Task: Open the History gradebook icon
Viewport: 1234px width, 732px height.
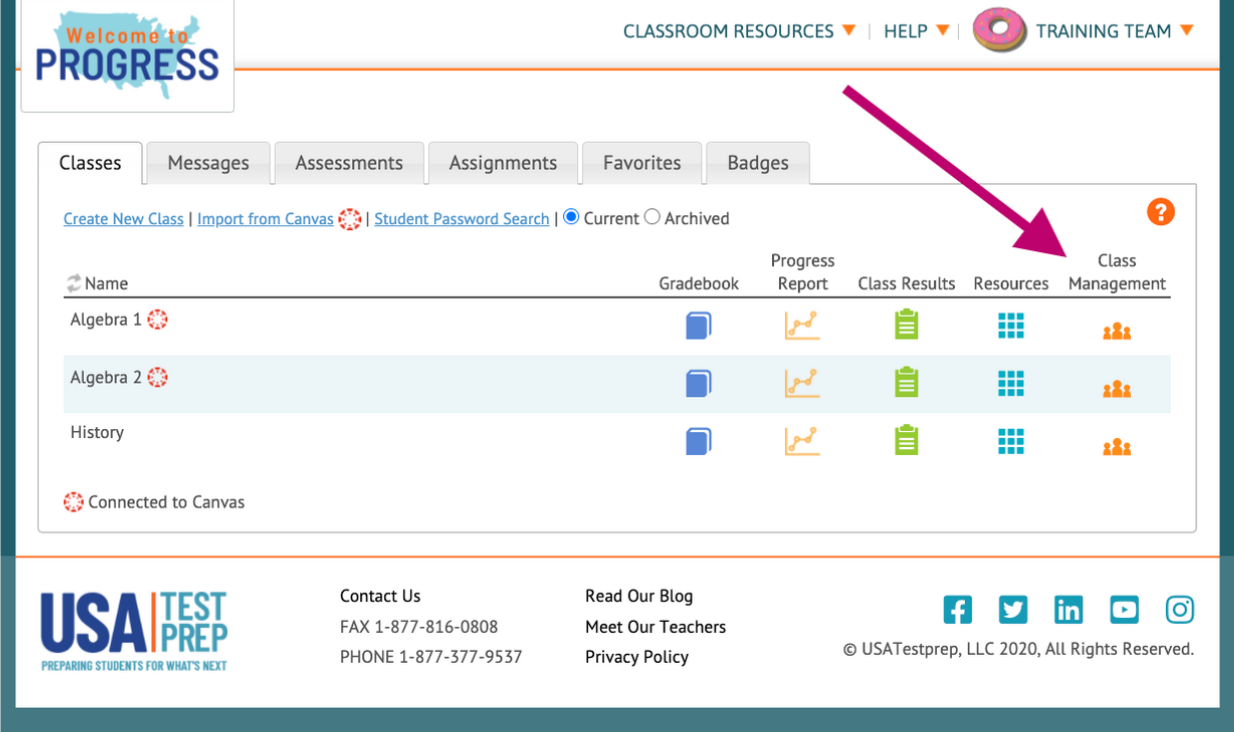Action: tap(698, 441)
